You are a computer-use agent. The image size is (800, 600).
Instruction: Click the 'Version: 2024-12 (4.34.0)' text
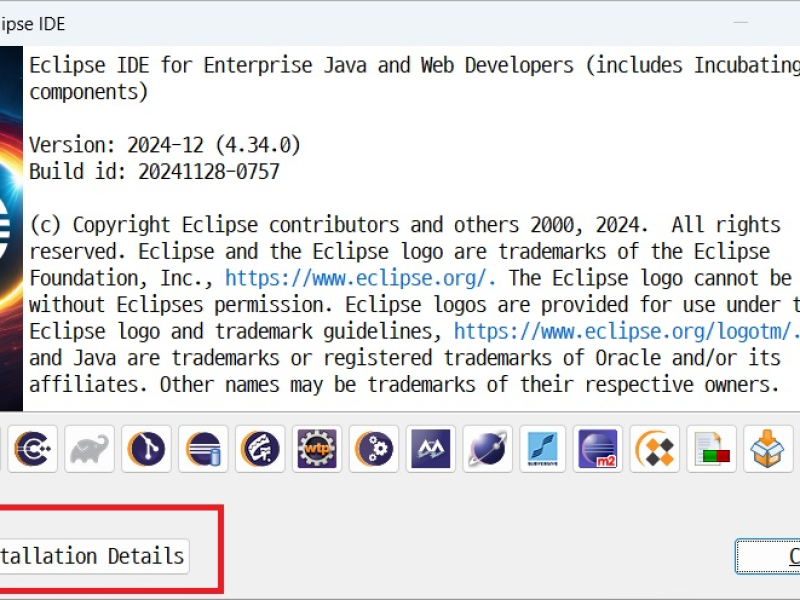click(165, 145)
